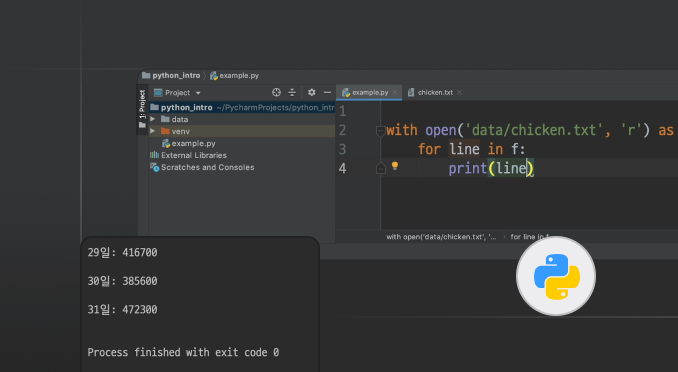The height and width of the screenshot is (372, 678).
Task: Click the fold end marker on line 4
Action: pos(381,168)
